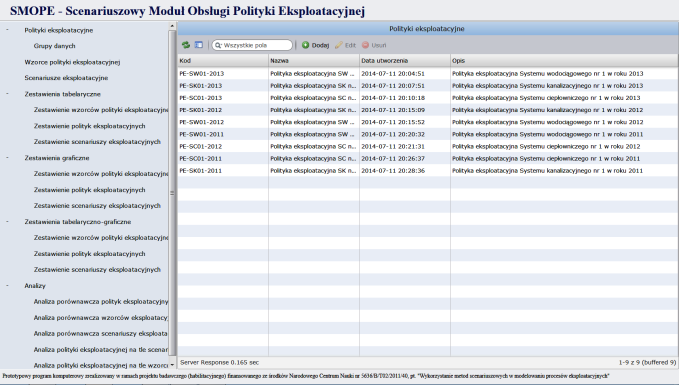Select row PE-SK01-2012

tap(428, 110)
